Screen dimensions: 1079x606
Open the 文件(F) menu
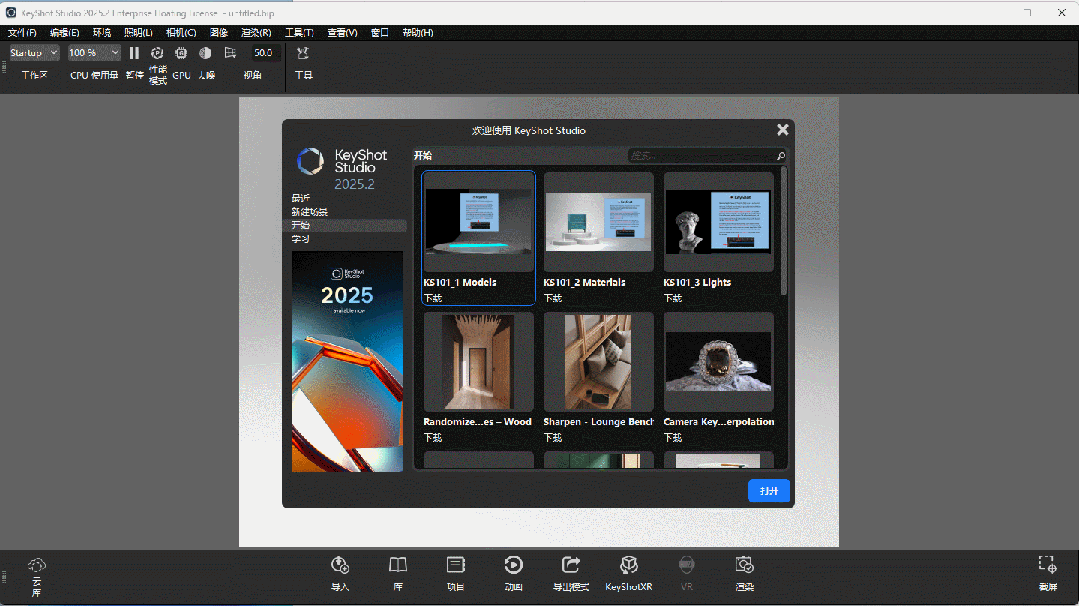click(22, 32)
